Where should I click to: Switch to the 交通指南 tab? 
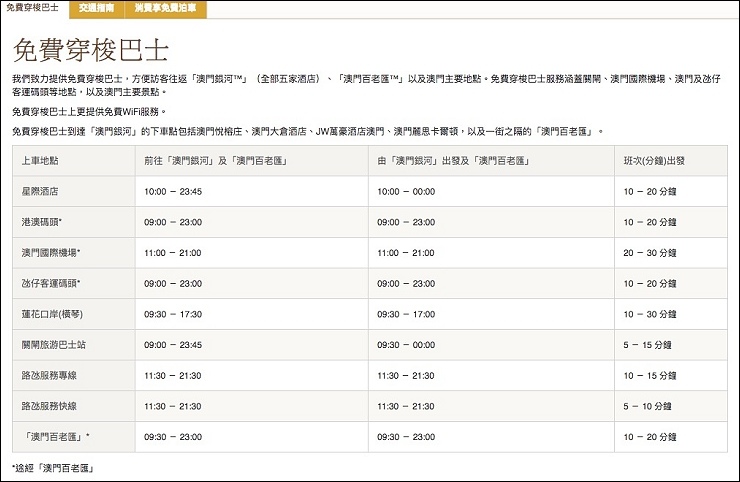coord(97,8)
